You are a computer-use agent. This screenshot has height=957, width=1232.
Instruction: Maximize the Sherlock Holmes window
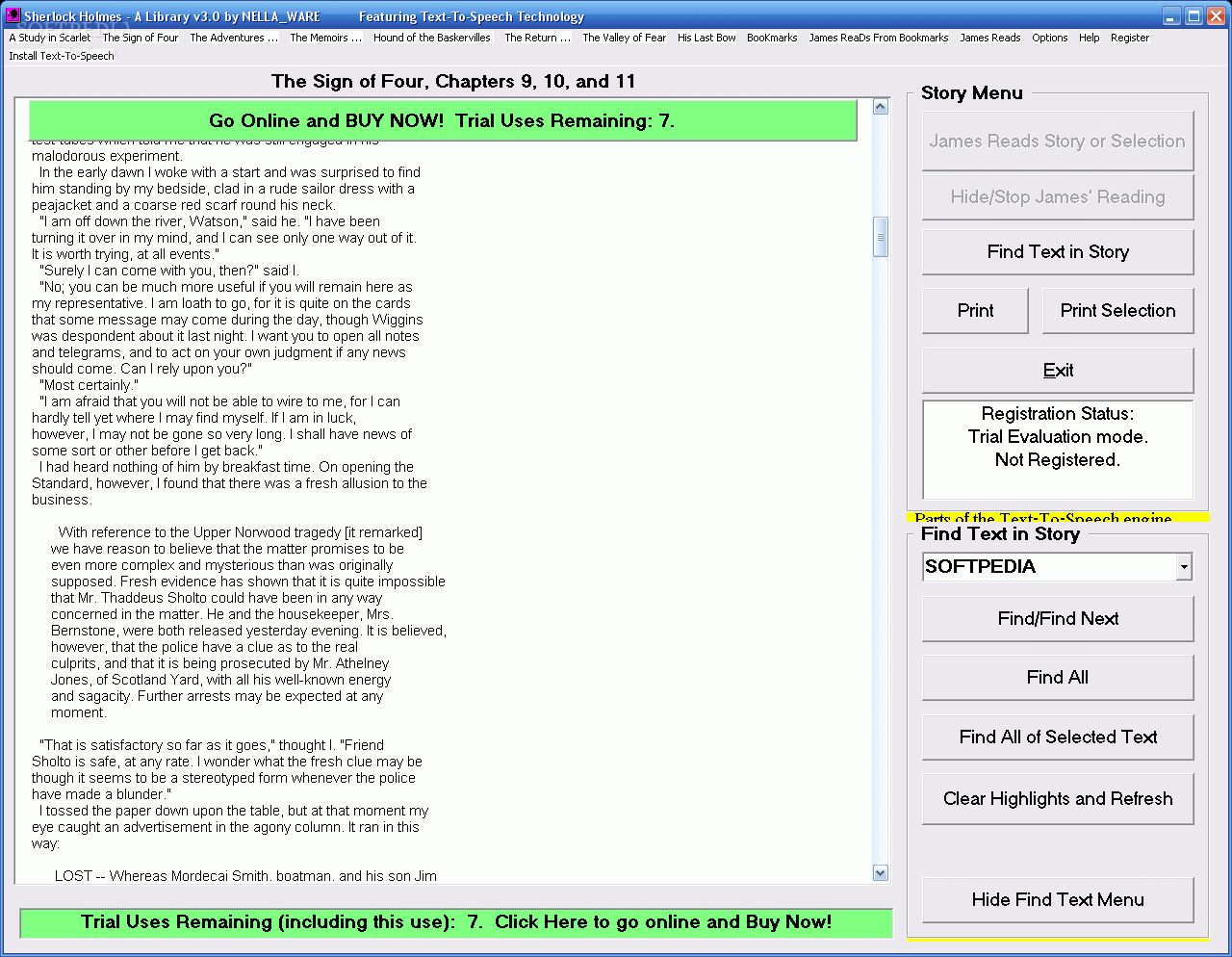coord(1193,16)
